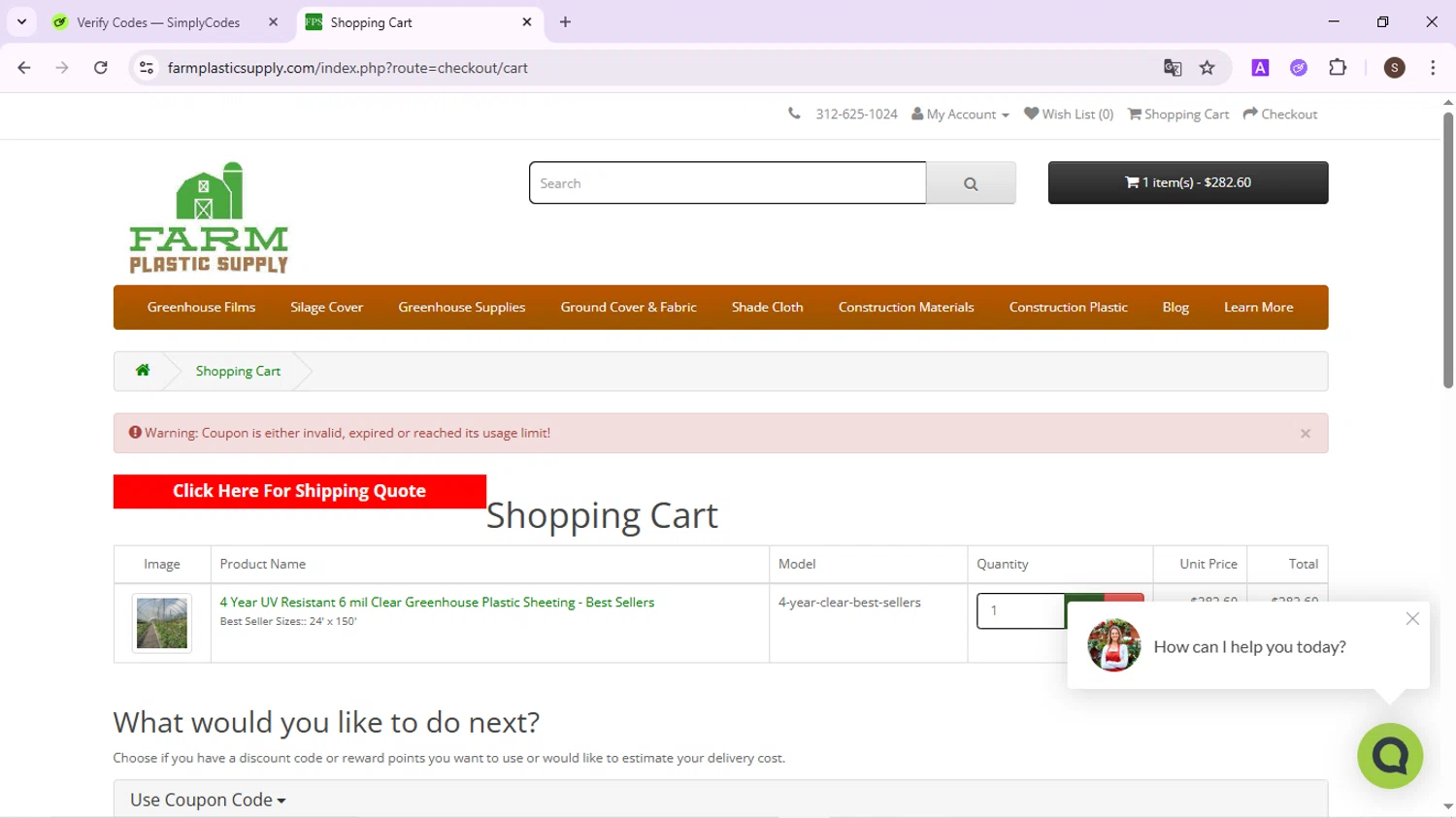Open the 1 item(s) - $282.60 cart button
Screen dimensions: 1456x818
coord(1188,182)
